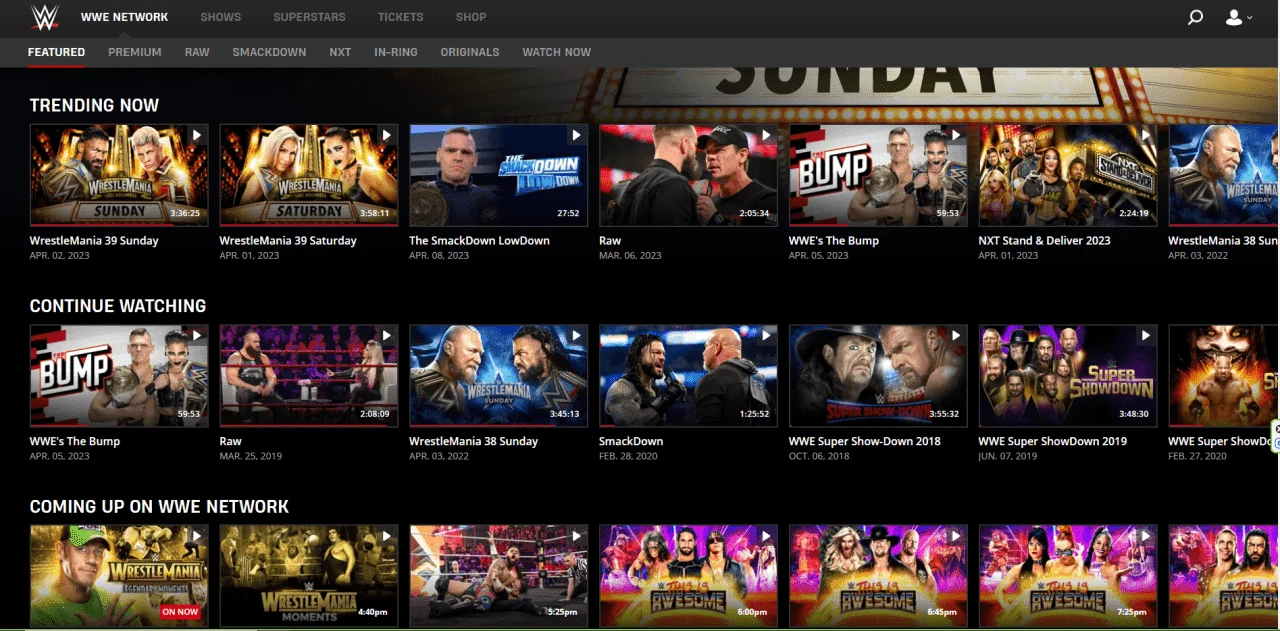
Task: Click play icon on Raw Mar. 25 2019 thumbnail
Action: (387, 336)
